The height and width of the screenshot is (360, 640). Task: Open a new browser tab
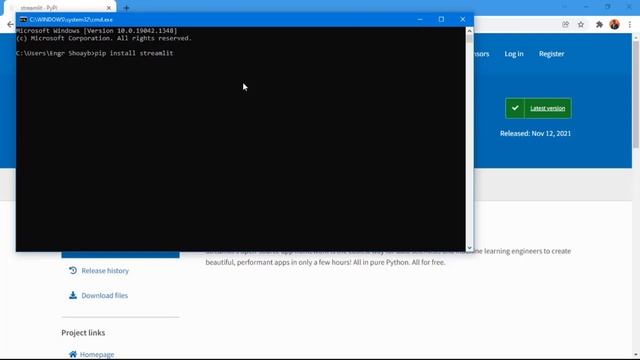point(126,8)
